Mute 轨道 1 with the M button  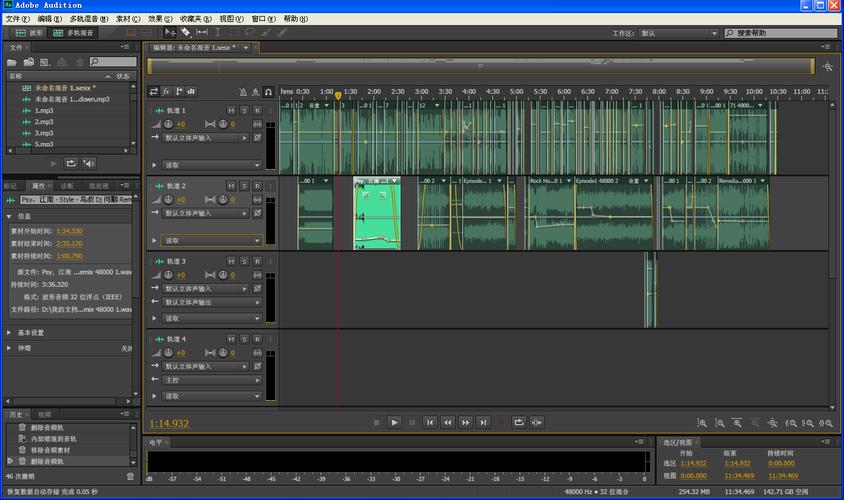[231, 110]
